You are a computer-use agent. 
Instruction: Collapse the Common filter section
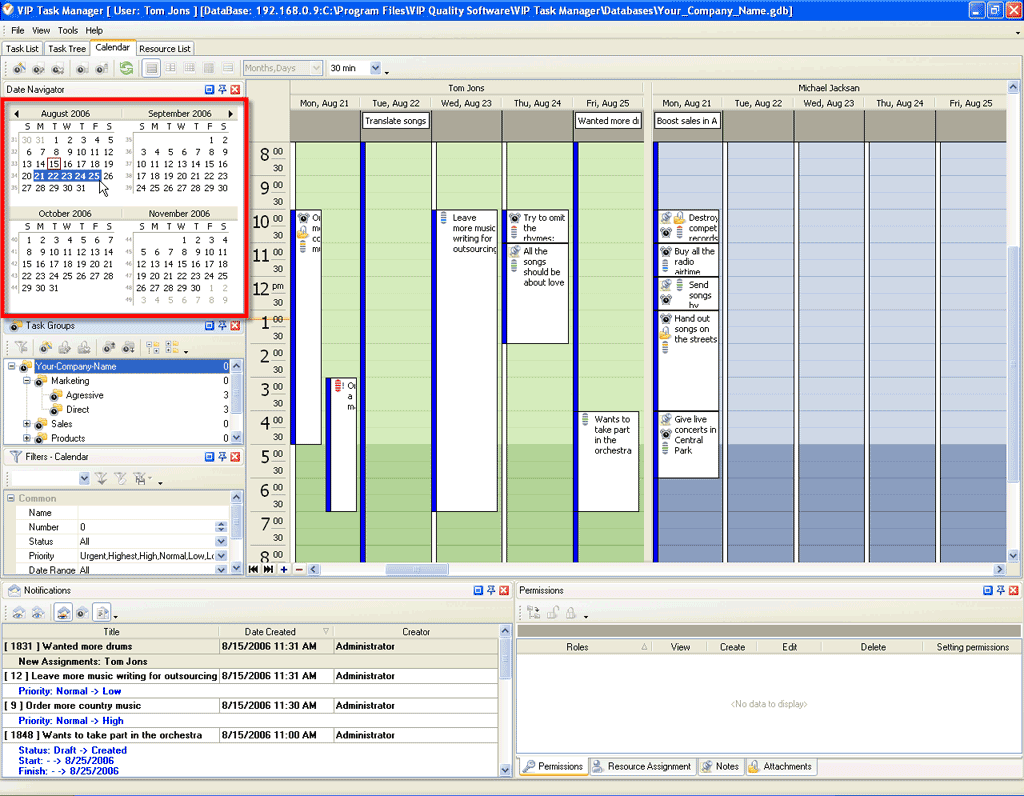(x=10, y=498)
